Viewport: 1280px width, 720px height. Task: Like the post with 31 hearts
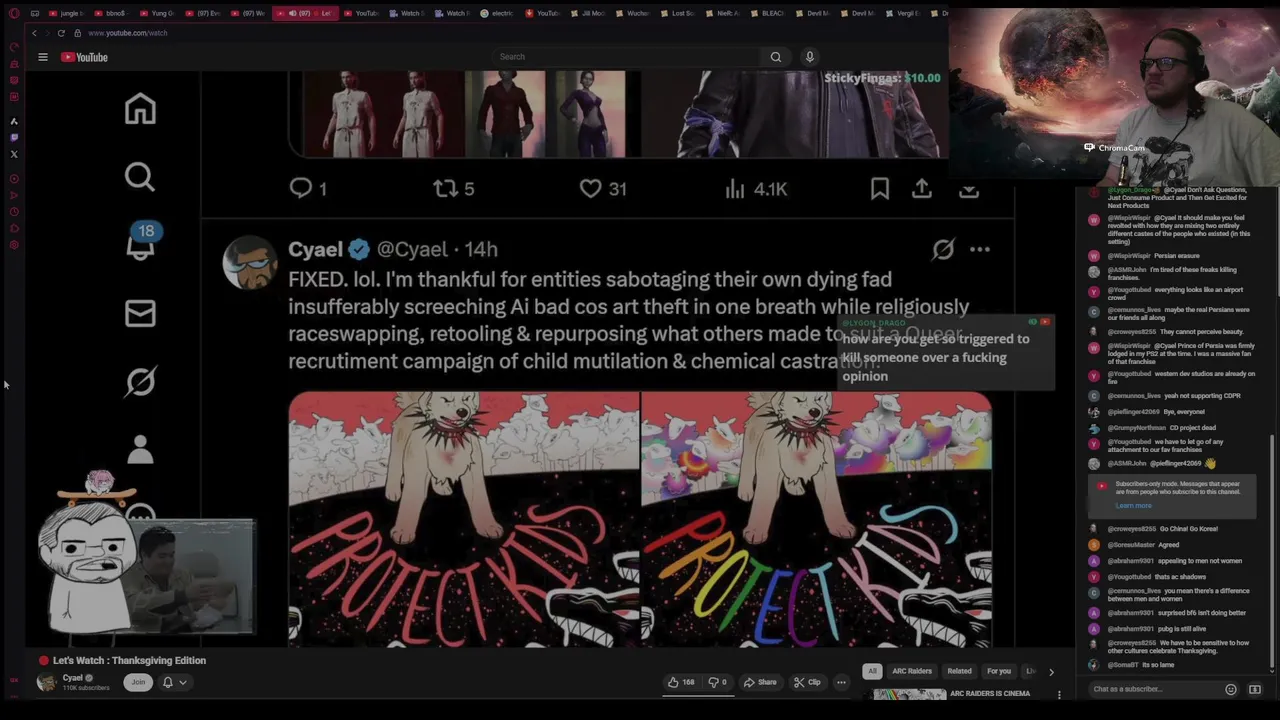click(603, 188)
